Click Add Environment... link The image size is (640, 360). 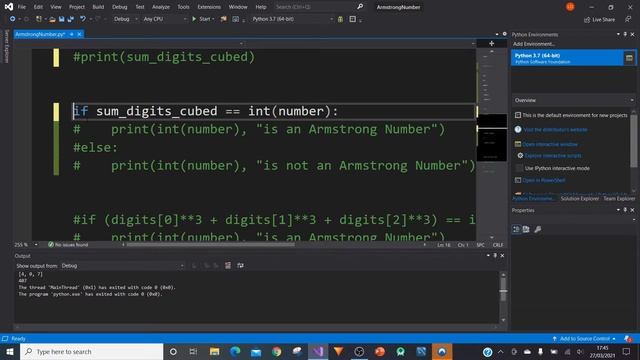coord(534,44)
